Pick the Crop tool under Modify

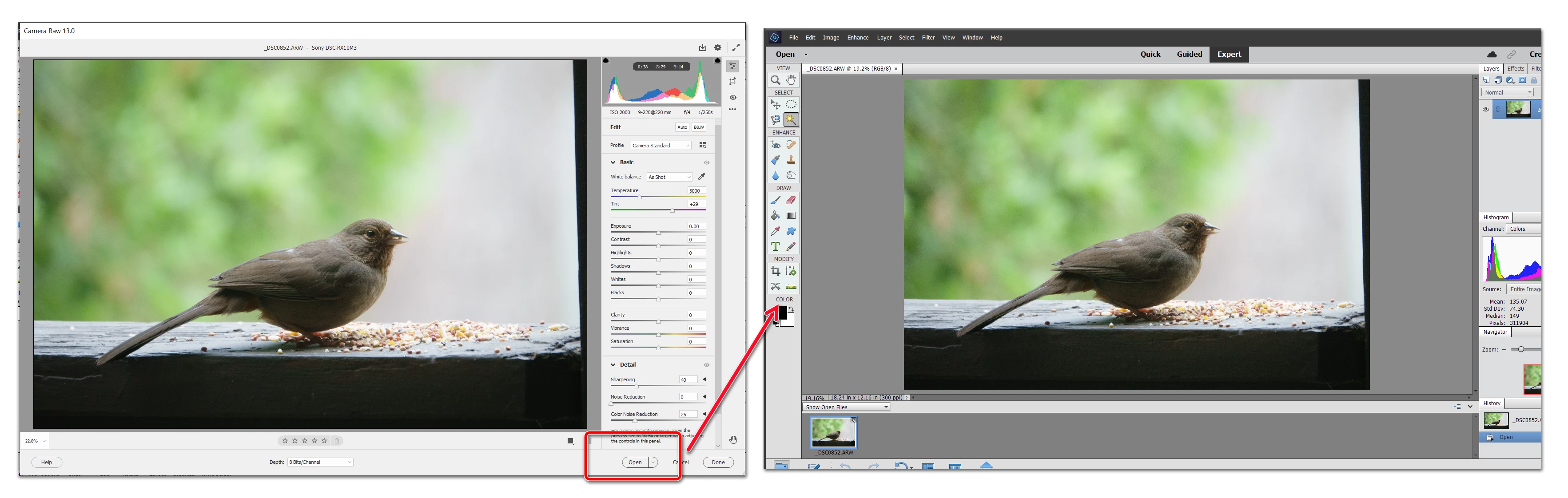coord(775,271)
